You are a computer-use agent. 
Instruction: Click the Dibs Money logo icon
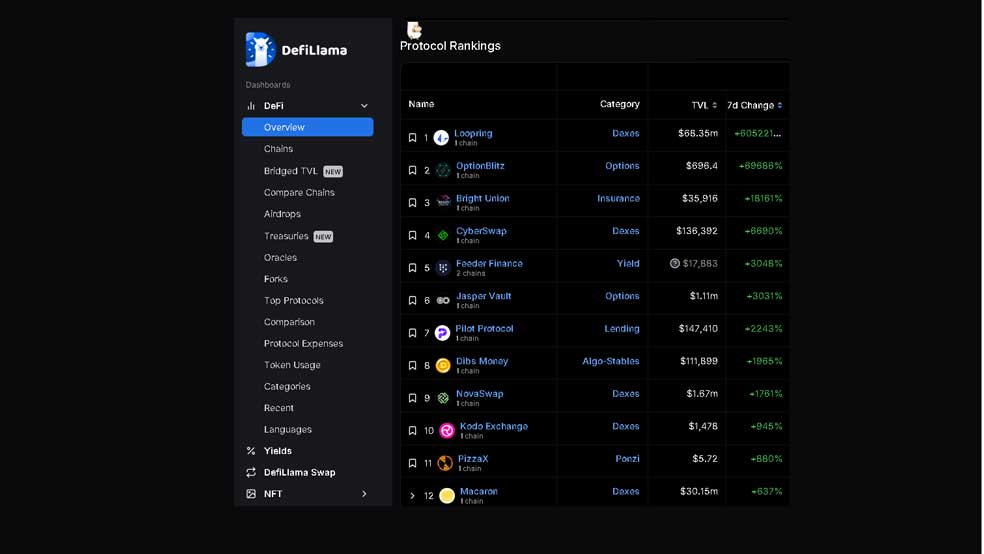(443, 365)
